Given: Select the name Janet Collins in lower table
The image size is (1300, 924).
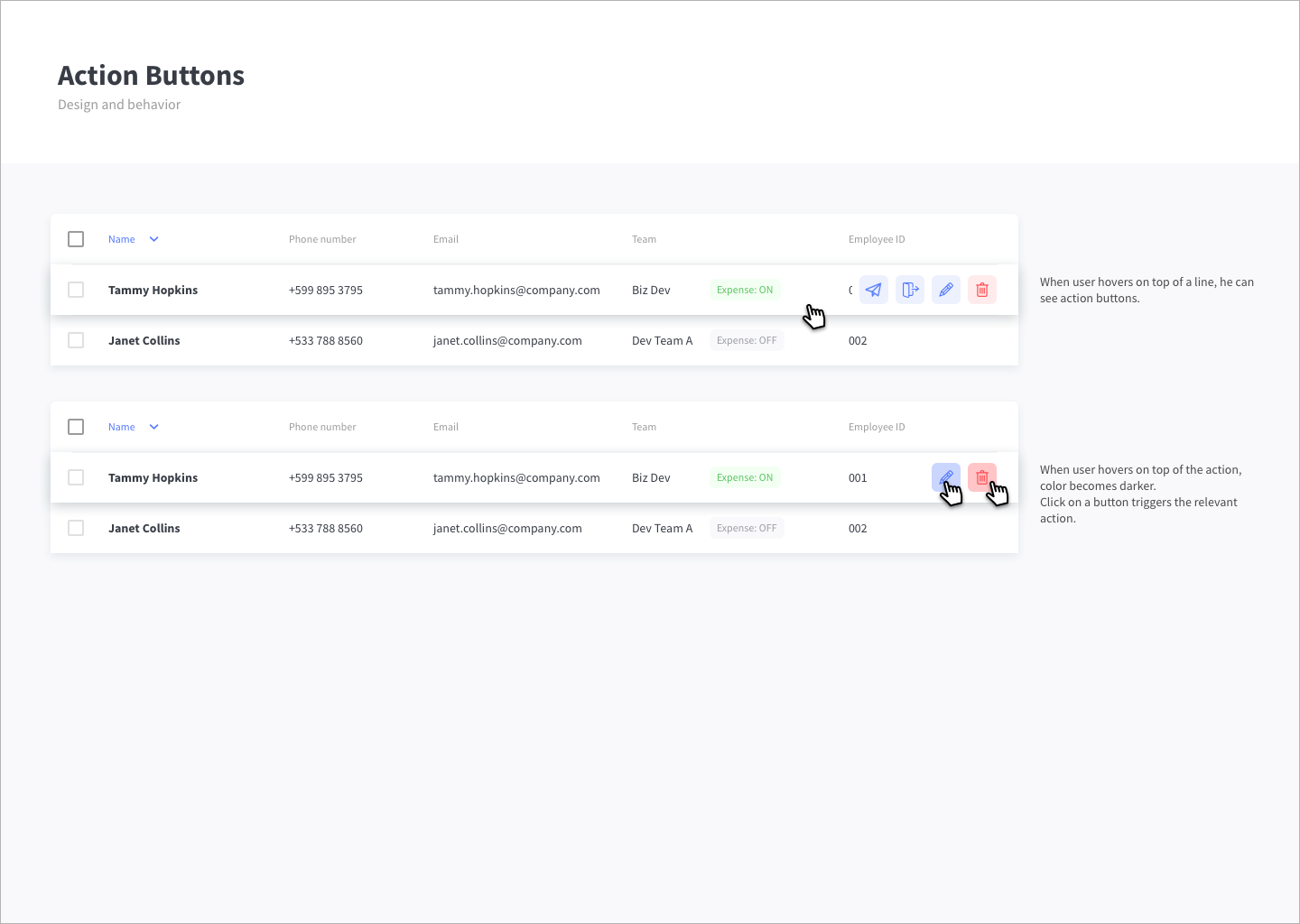Looking at the screenshot, I should coord(144,528).
